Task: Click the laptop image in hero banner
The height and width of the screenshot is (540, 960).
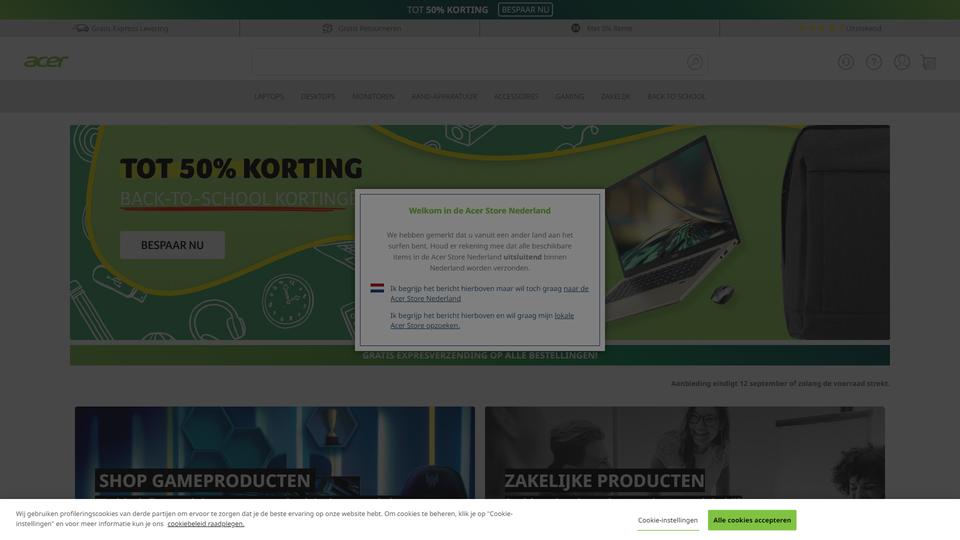Action: point(673,227)
